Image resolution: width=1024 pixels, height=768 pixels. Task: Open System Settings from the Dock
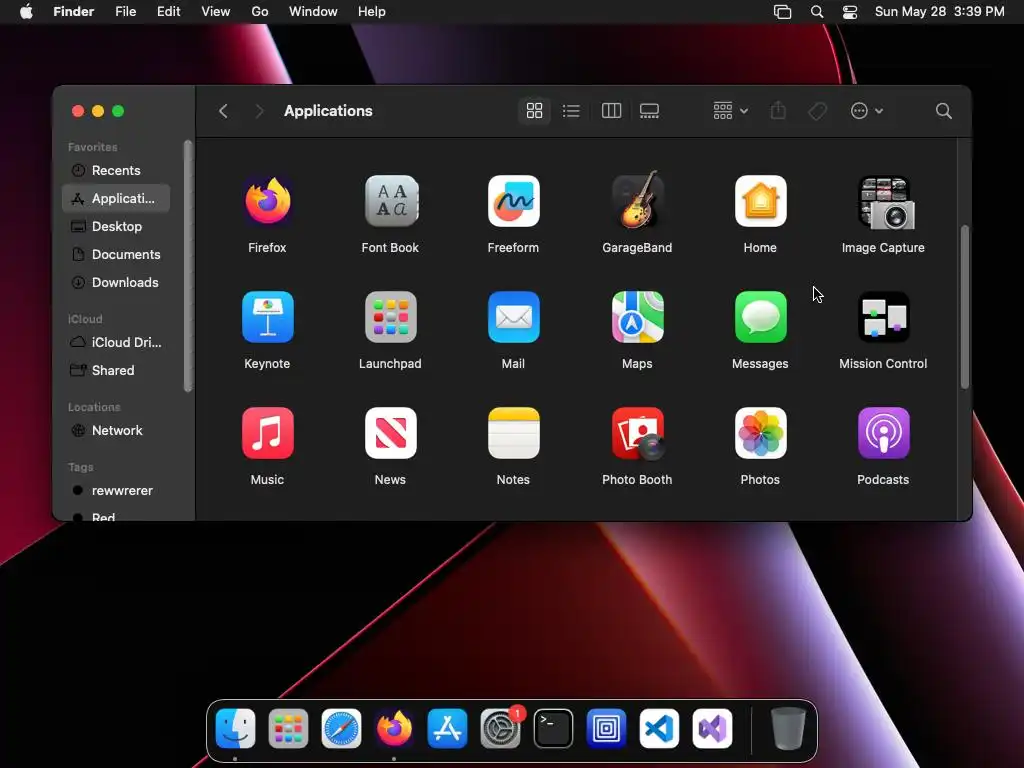pyautogui.click(x=501, y=728)
